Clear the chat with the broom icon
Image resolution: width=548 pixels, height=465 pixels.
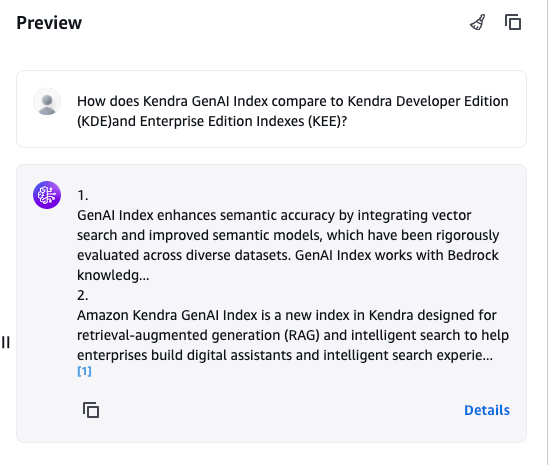click(x=477, y=23)
